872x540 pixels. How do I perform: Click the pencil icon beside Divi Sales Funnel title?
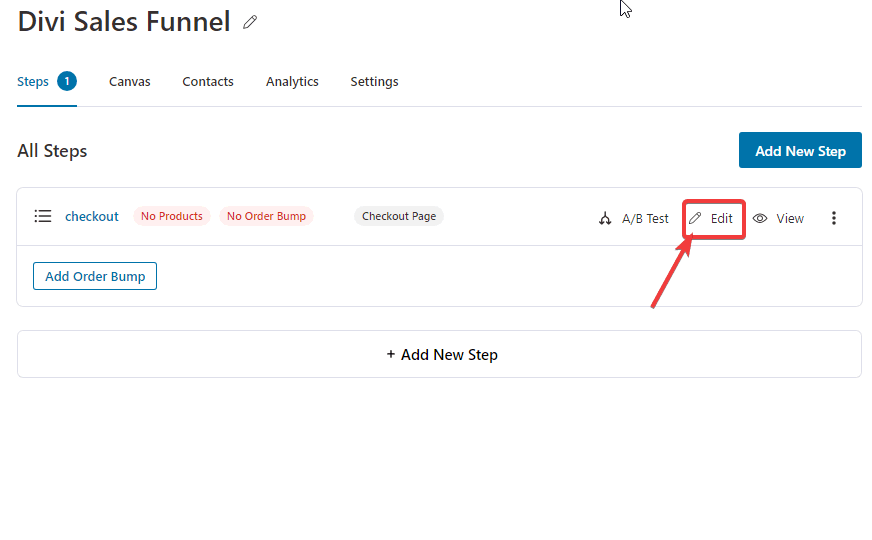[250, 22]
